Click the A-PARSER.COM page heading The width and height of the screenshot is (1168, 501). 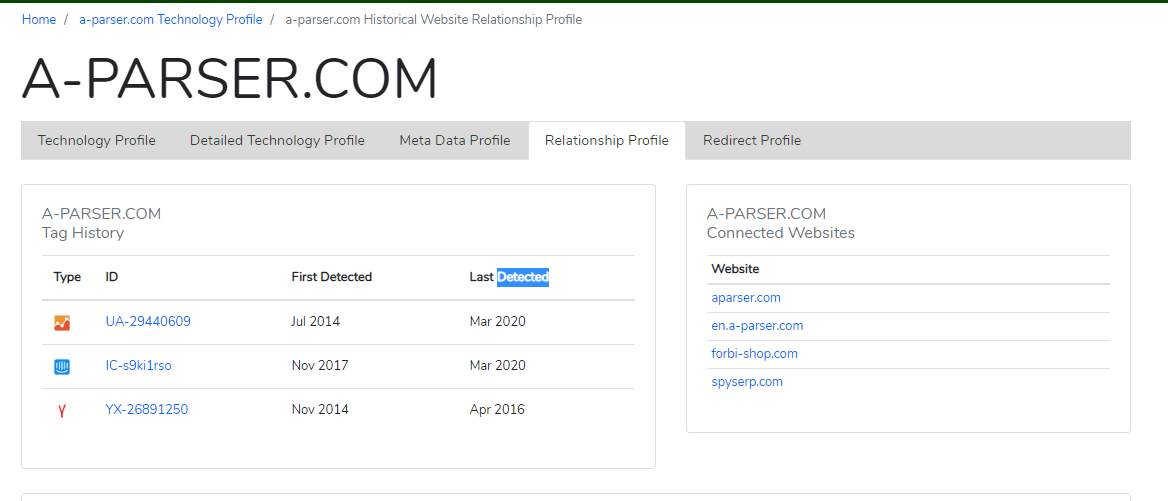(229, 79)
